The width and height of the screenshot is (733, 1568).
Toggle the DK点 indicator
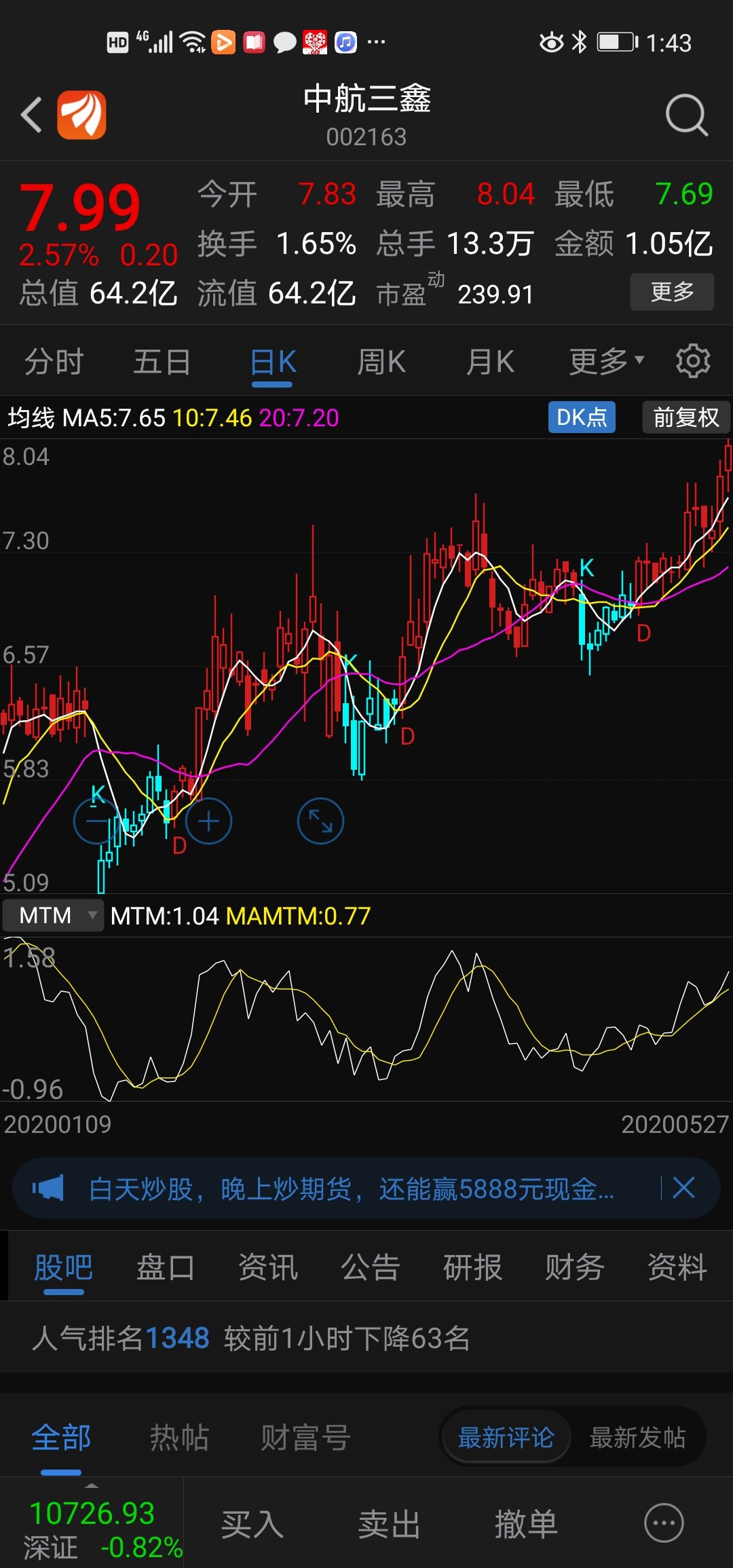point(582,417)
